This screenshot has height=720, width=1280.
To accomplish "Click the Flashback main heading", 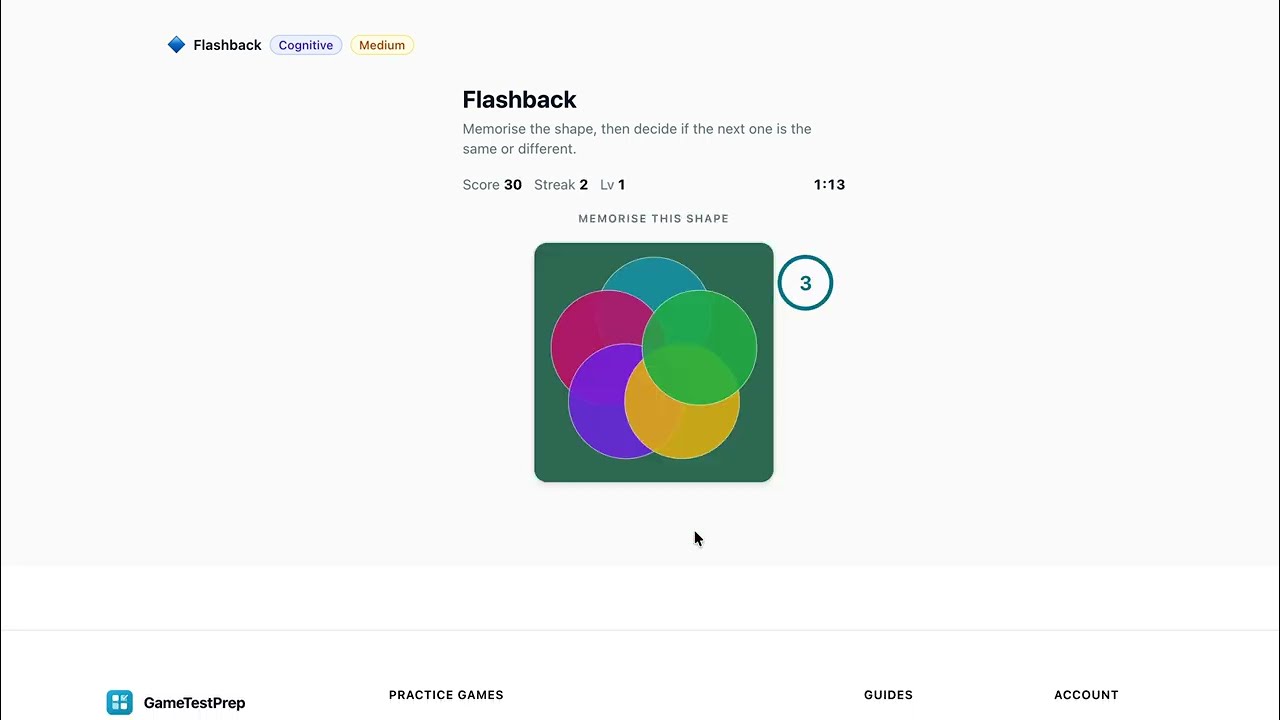I will click(519, 100).
